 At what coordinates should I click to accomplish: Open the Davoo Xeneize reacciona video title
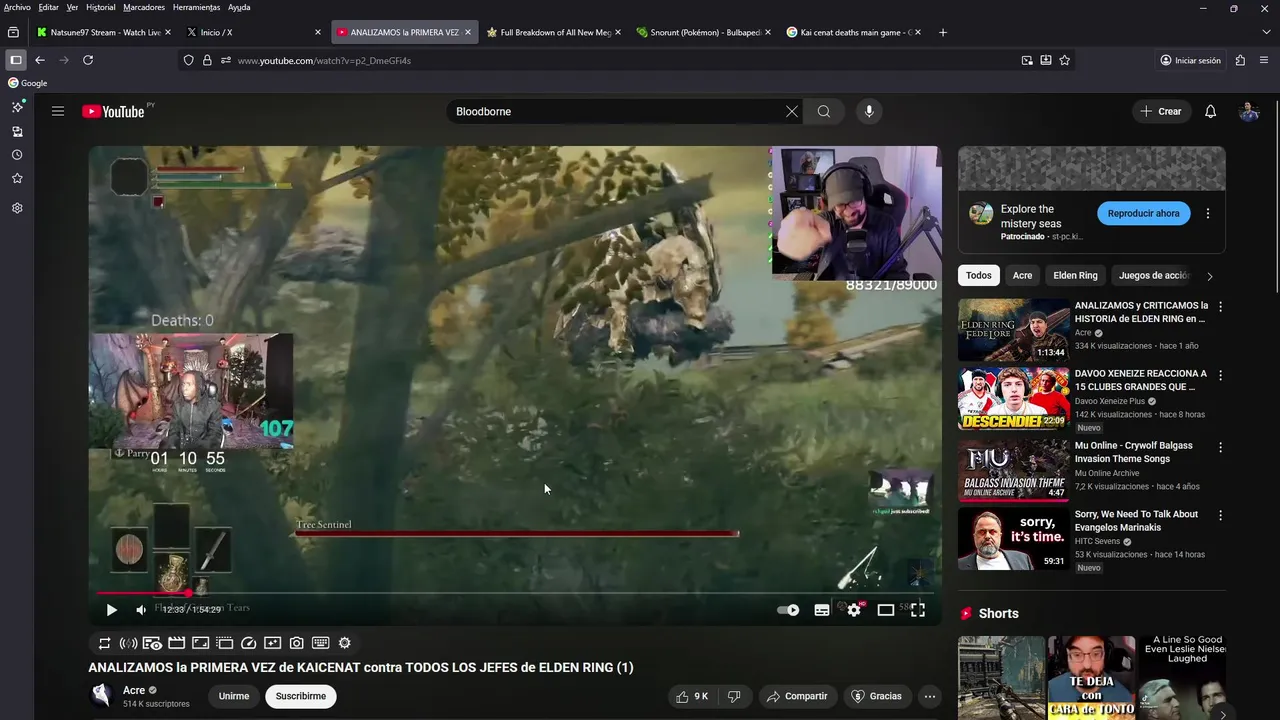click(x=1141, y=380)
